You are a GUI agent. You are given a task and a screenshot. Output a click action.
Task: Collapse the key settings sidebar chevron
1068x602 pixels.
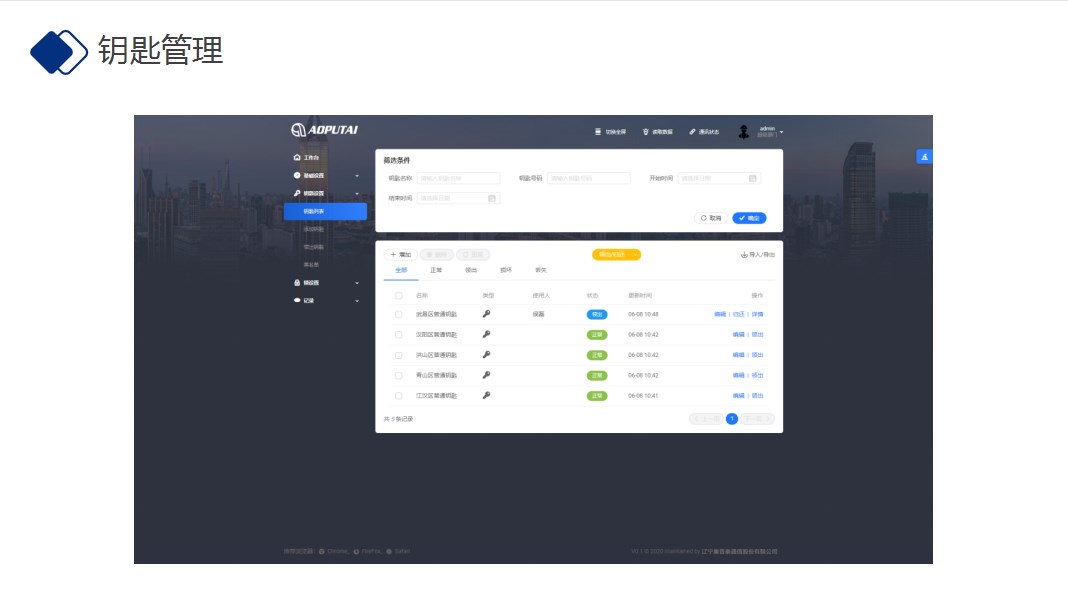tap(357, 194)
